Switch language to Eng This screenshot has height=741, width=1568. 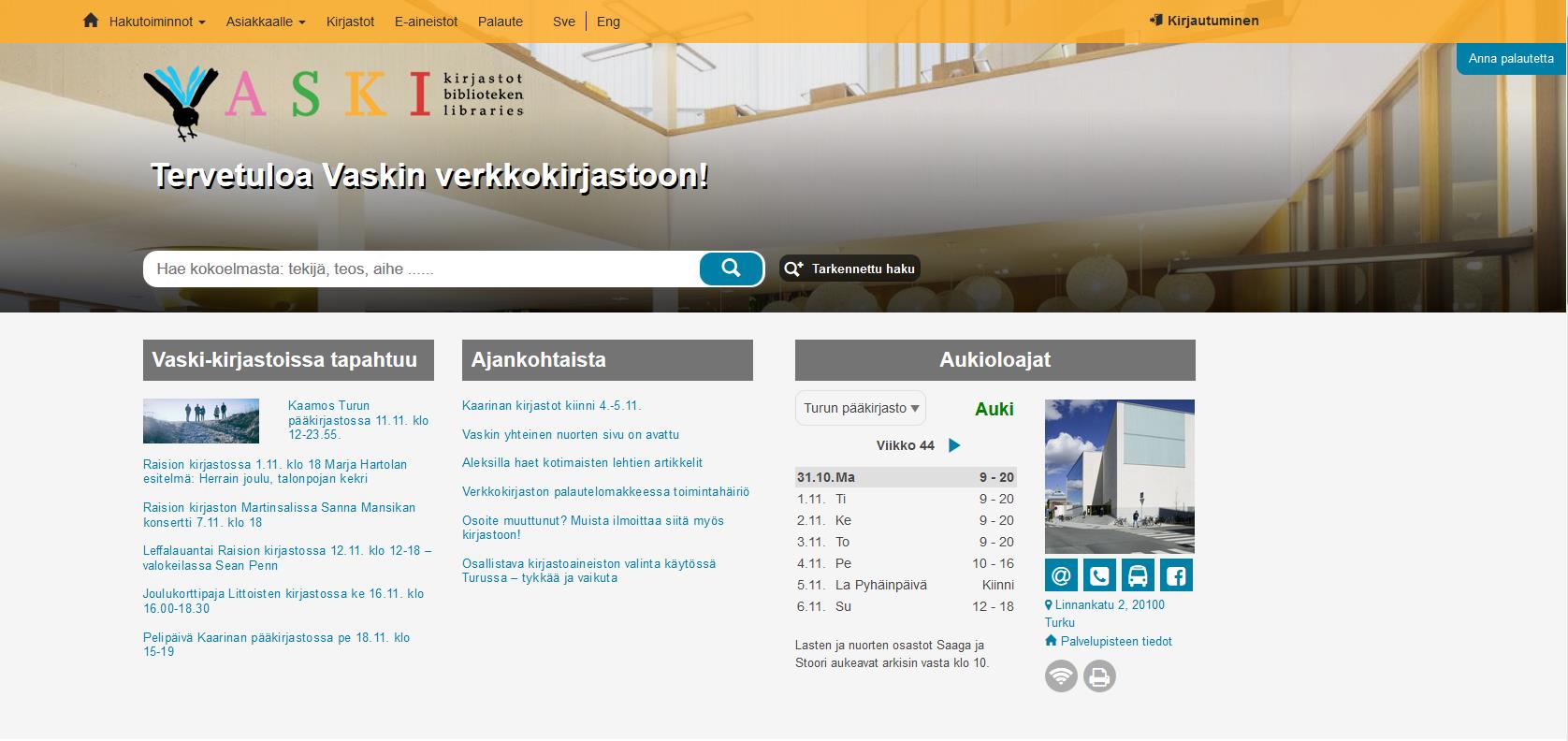coord(608,22)
